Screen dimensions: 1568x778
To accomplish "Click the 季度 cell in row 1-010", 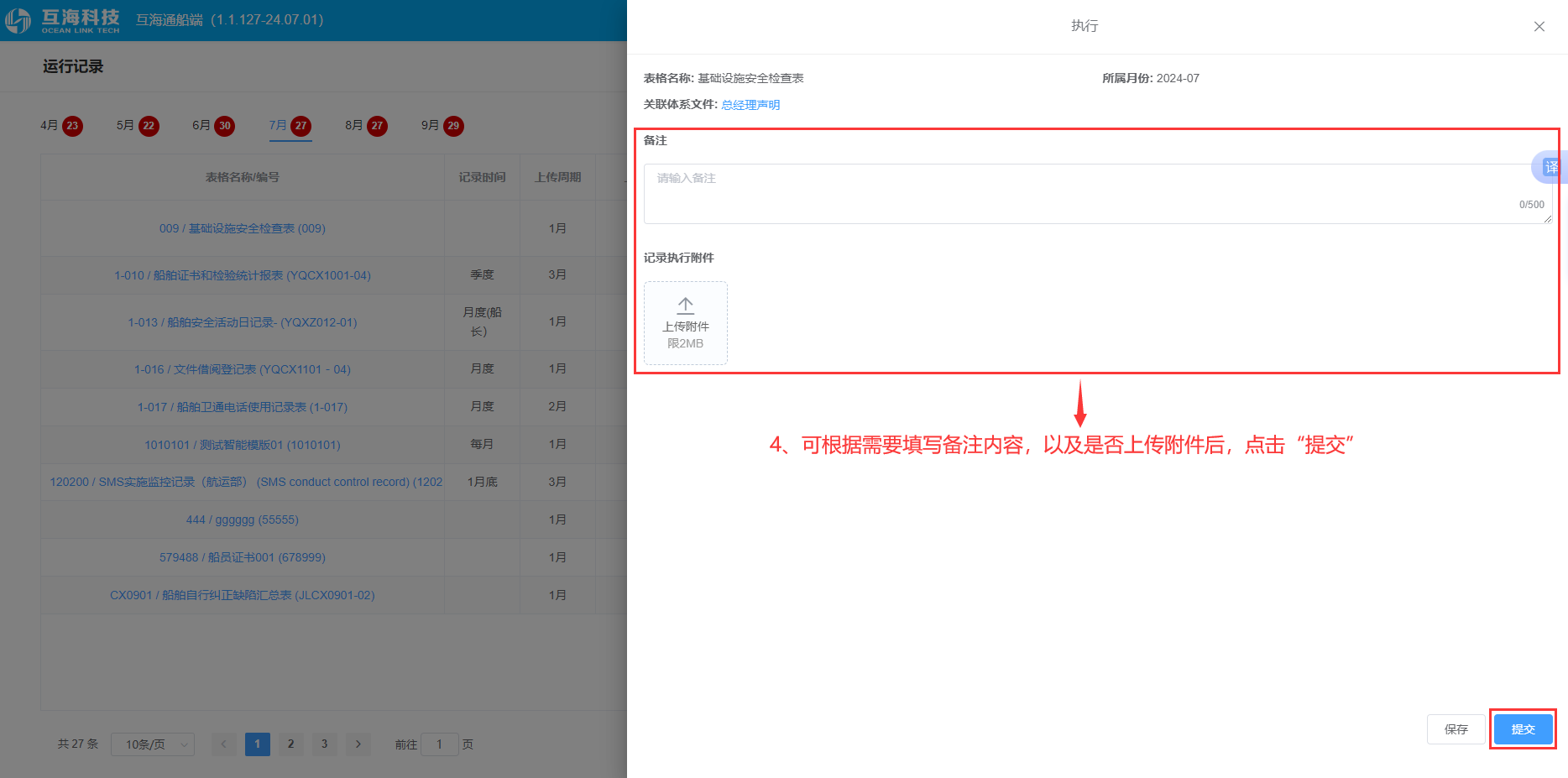I will click(x=483, y=275).
